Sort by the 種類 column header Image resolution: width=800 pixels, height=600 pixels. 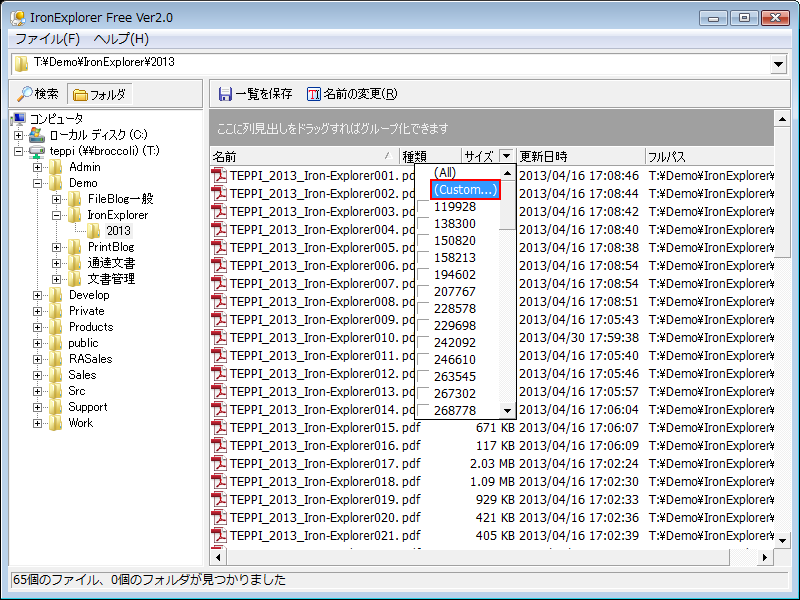tap(430, 156)
